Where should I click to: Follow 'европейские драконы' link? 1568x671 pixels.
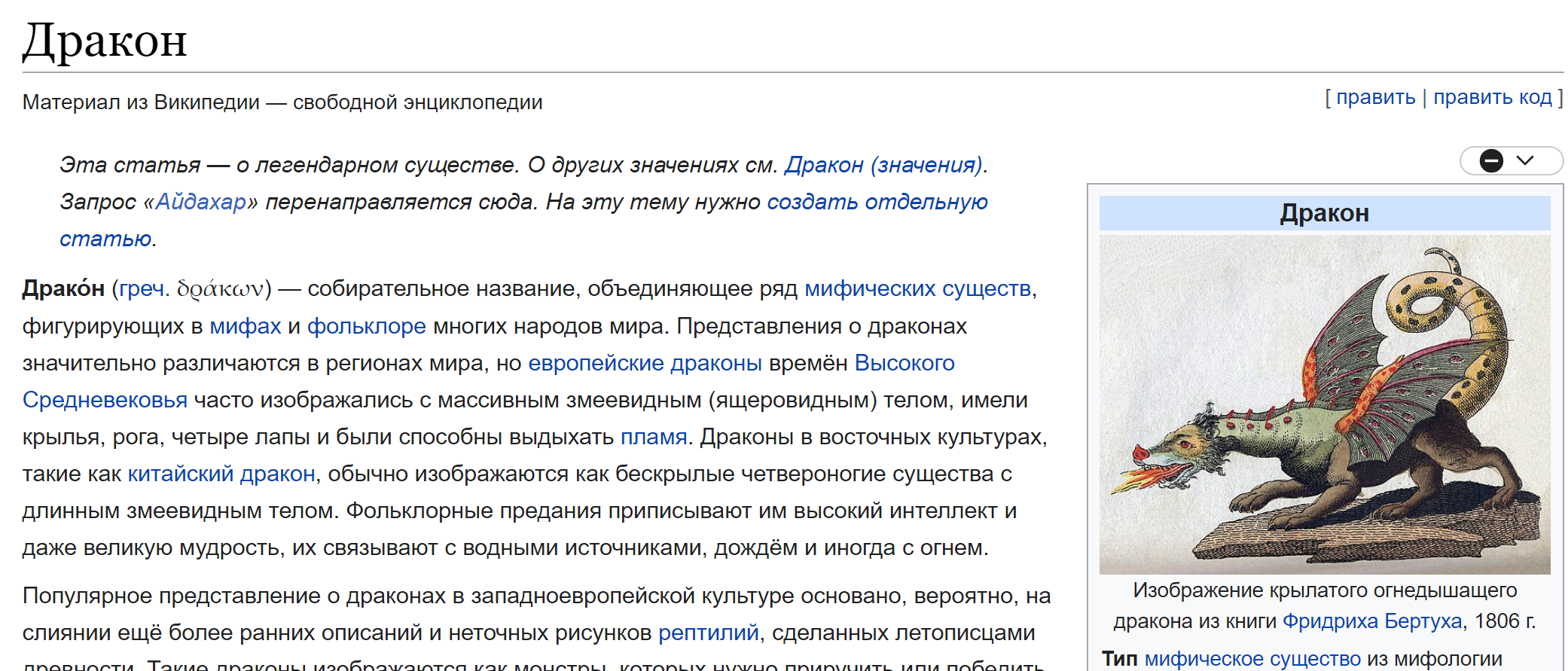coord(645,363)
